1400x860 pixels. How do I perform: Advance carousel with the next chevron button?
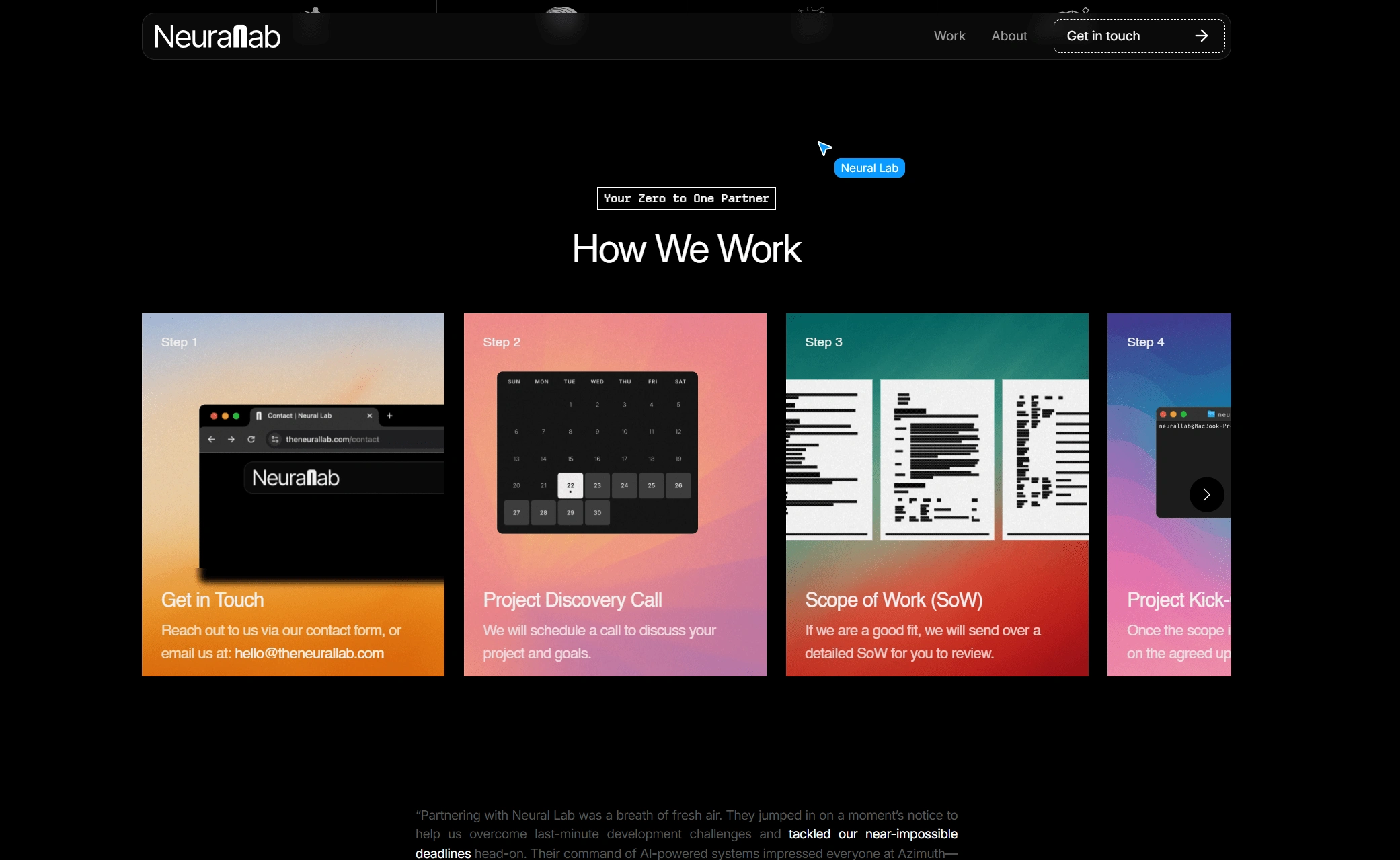1206,495
